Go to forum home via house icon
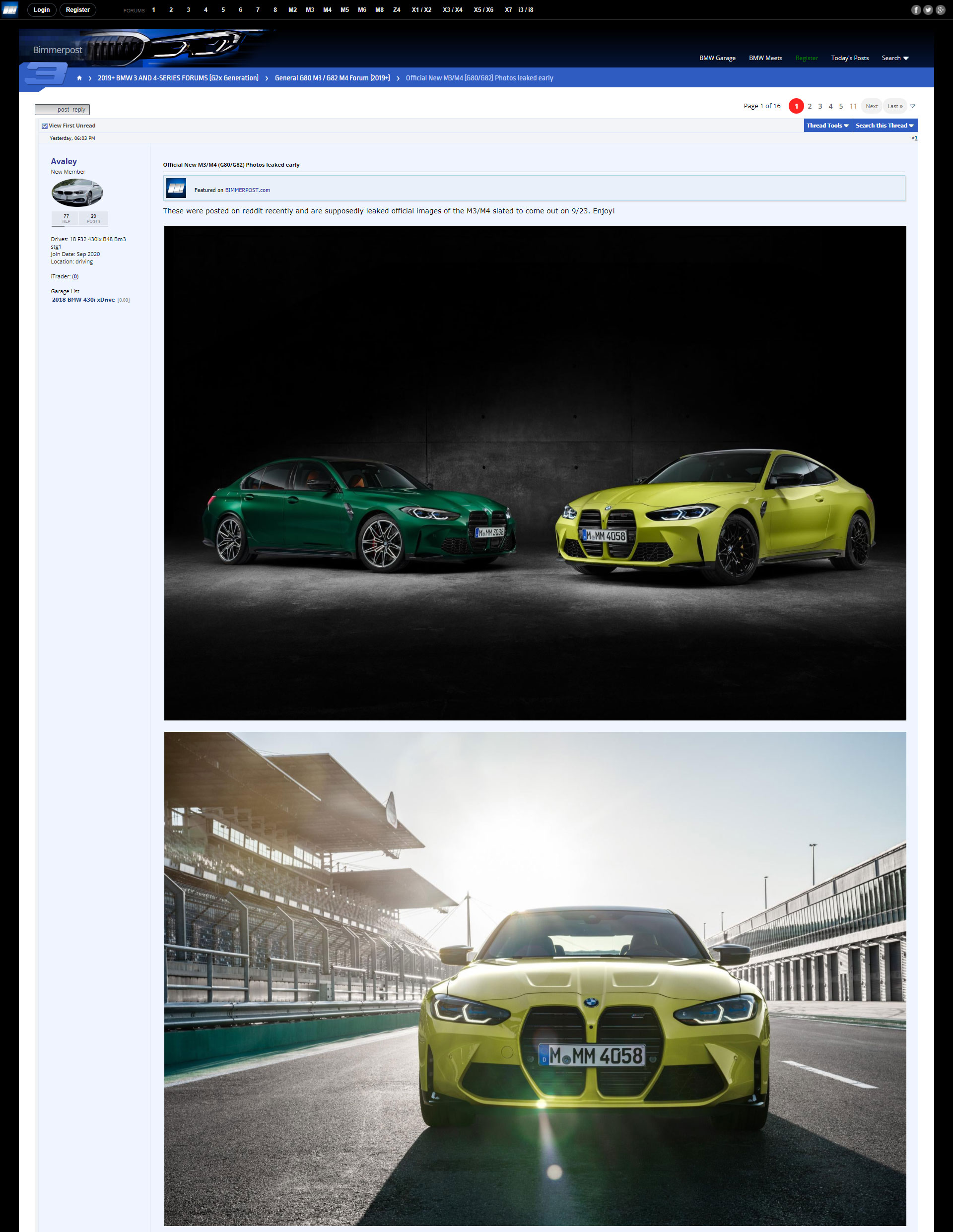Screen dimensions: 953x1232 click(79, 78)
